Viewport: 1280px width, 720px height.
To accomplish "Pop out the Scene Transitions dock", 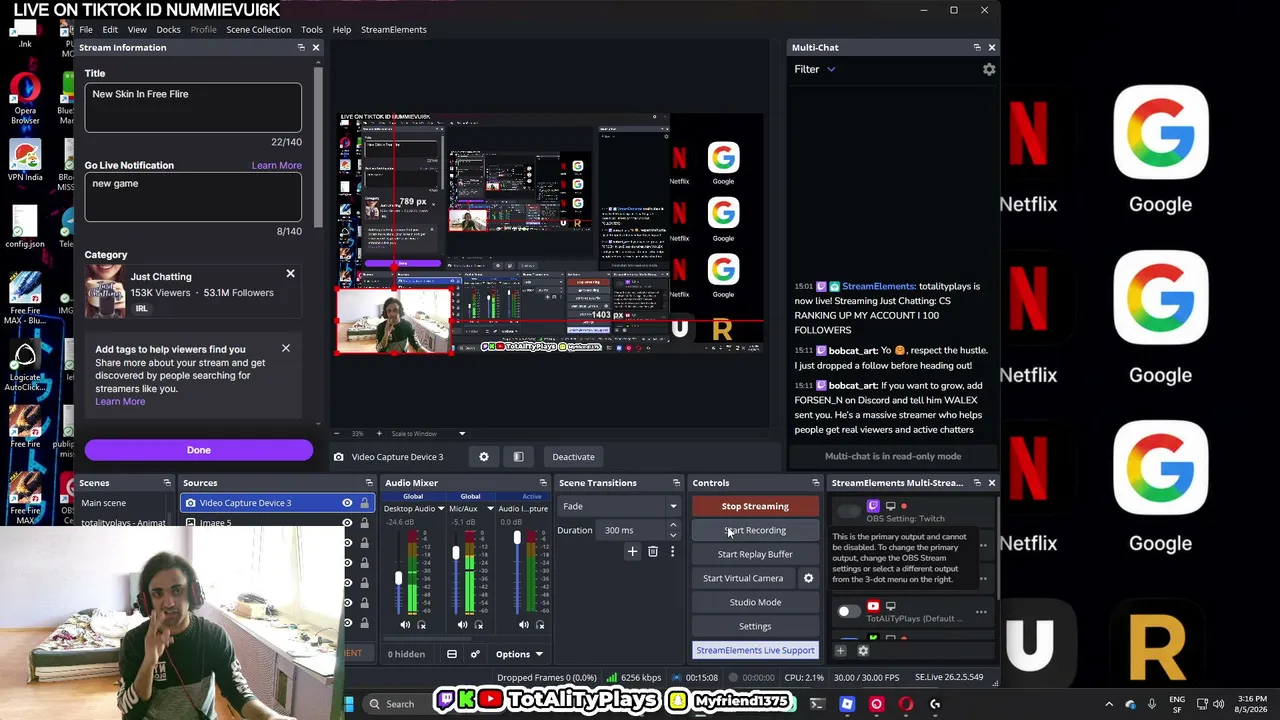I will pos(676,483).
